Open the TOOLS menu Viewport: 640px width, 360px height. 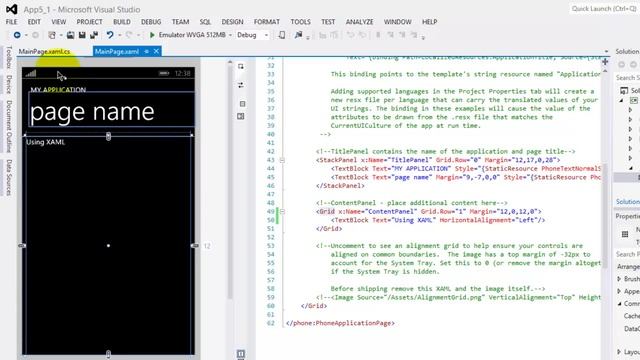(x=300, y=22)
